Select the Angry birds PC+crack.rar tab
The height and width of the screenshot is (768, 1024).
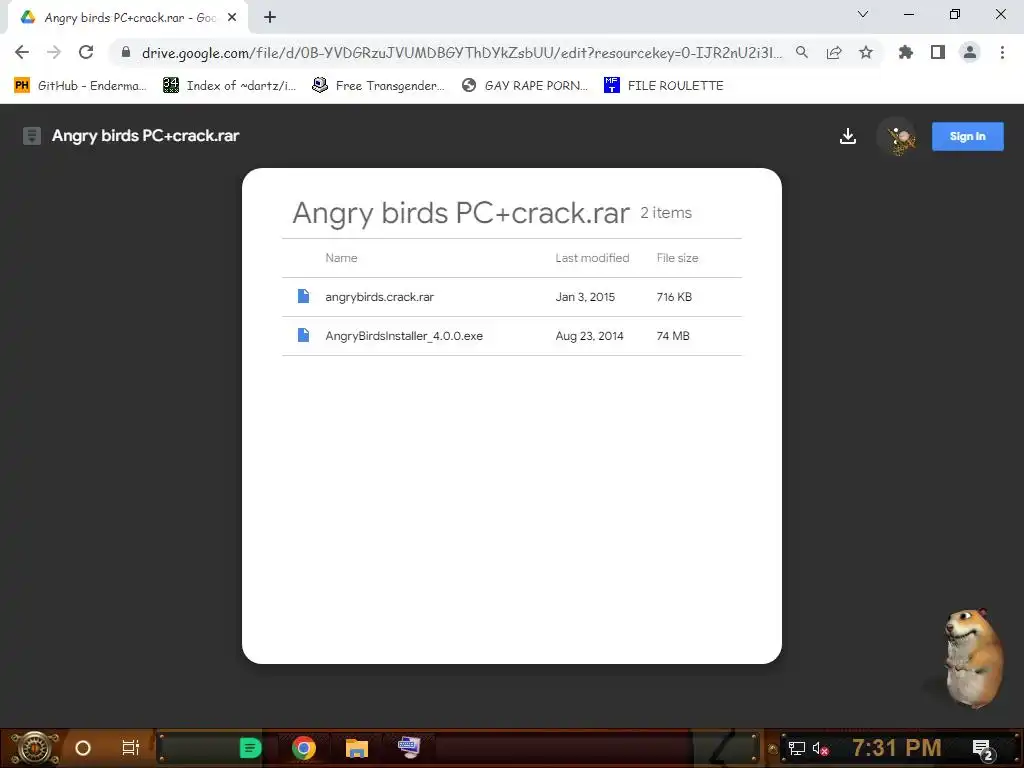coord(128,18)
